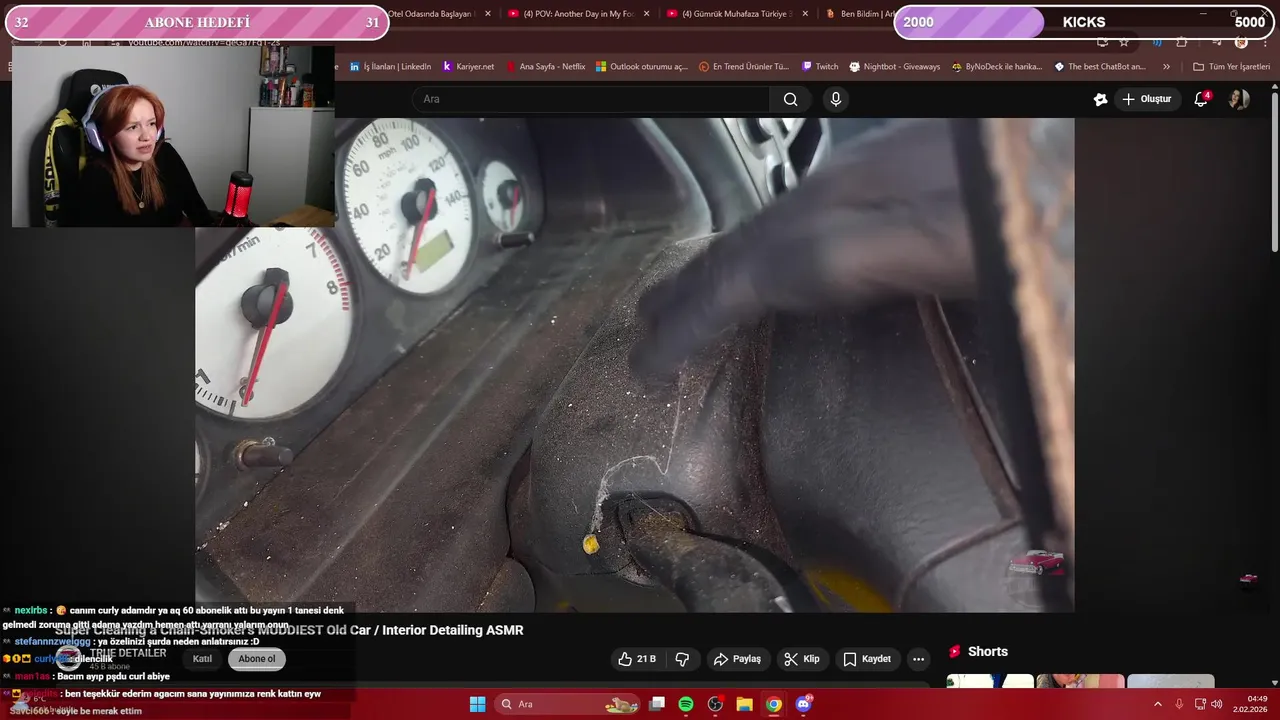Image resolution: width=1280 pixels, height=720 pixels.
Task: Open The best ChatBot bookmark
Action: point(1099,67)
